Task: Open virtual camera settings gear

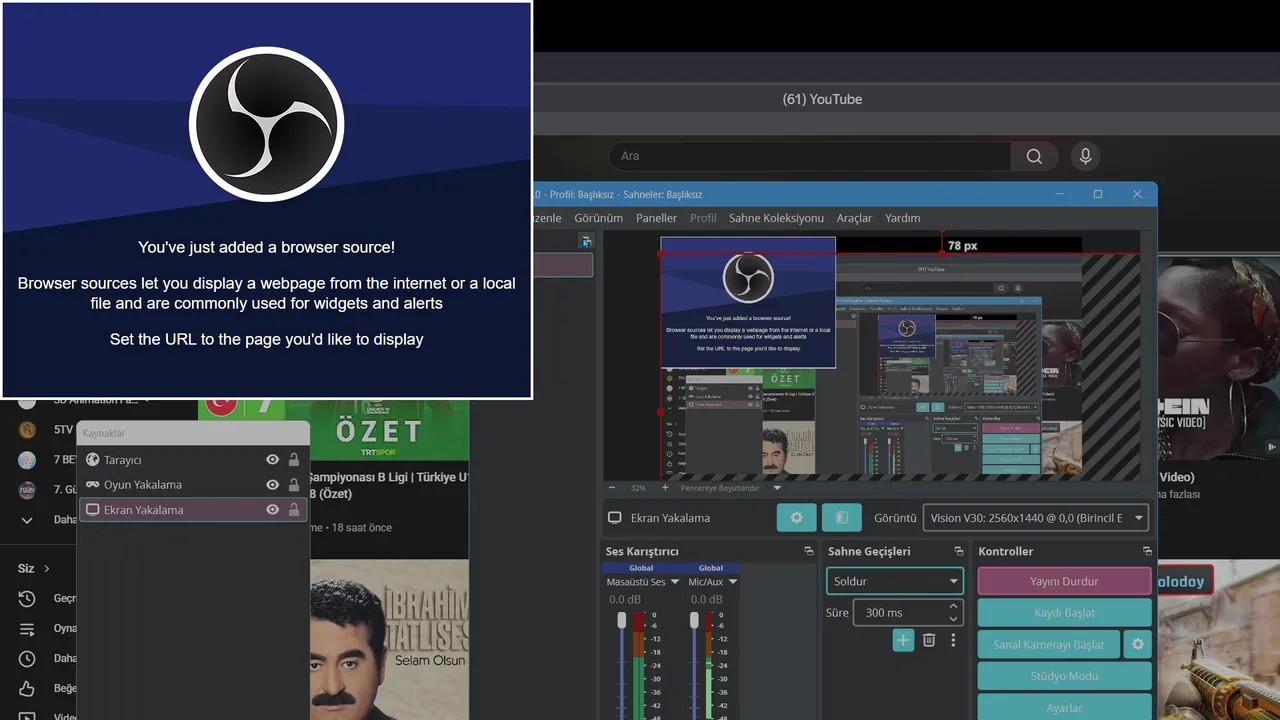Action: tap(1137, 644)
